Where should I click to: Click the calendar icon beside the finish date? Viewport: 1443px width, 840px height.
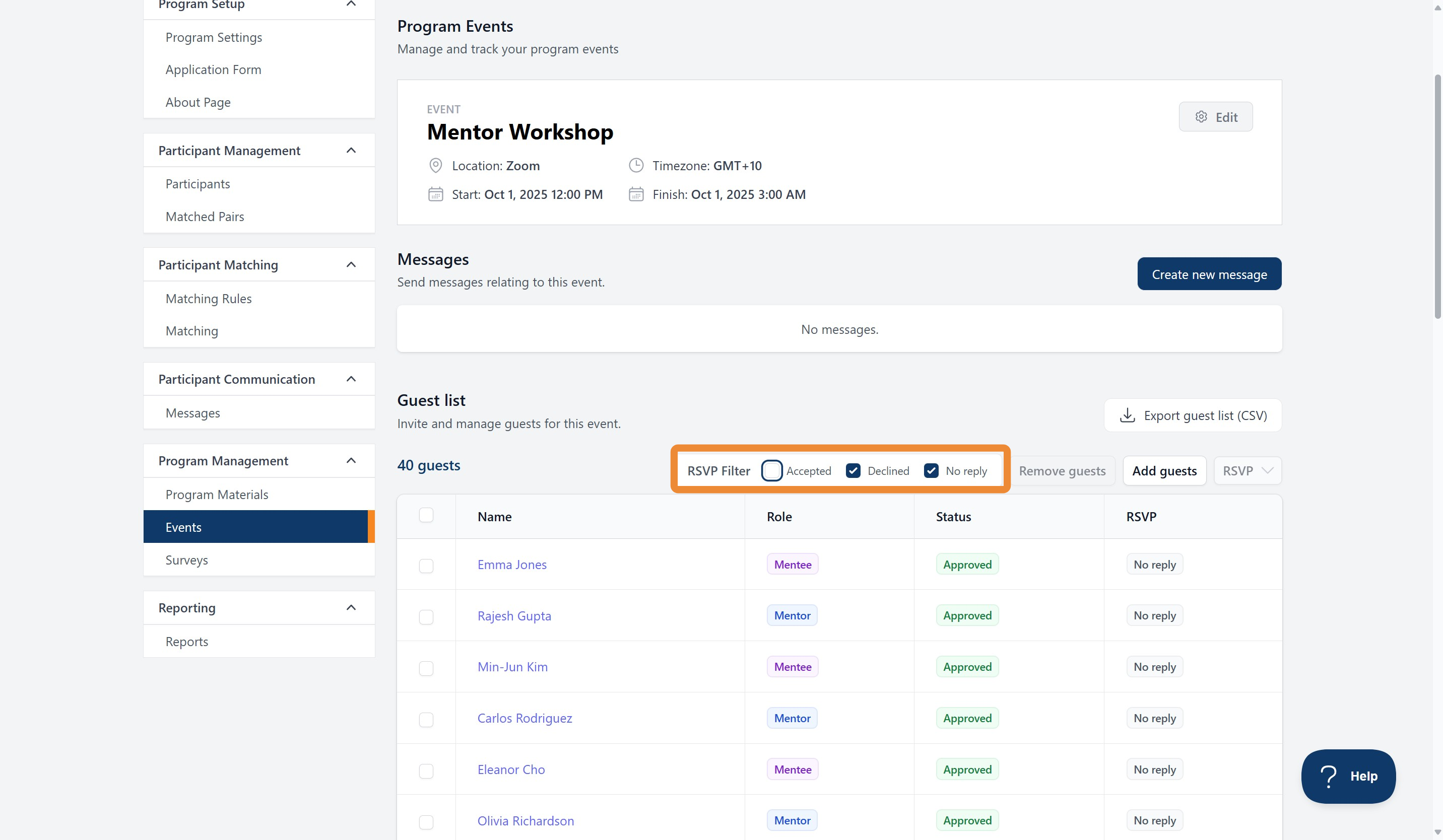point(636,194)
